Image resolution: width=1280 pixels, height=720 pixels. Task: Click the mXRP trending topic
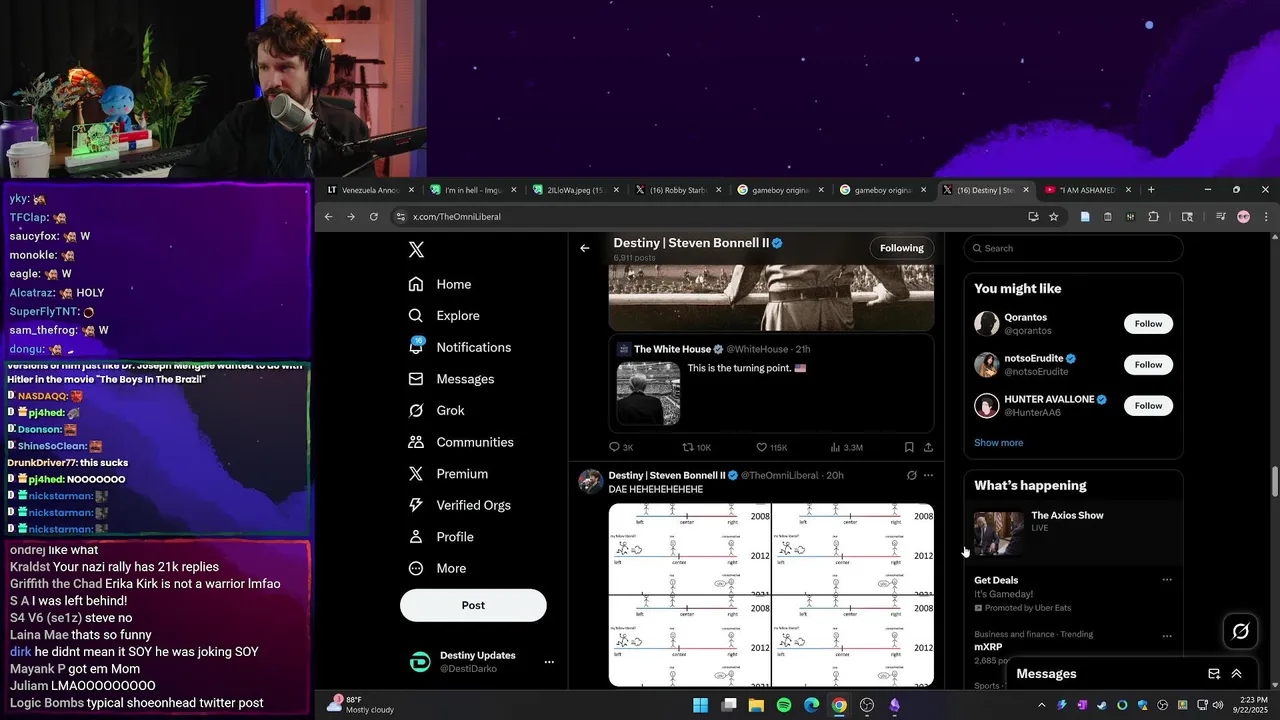click(988, 647)
